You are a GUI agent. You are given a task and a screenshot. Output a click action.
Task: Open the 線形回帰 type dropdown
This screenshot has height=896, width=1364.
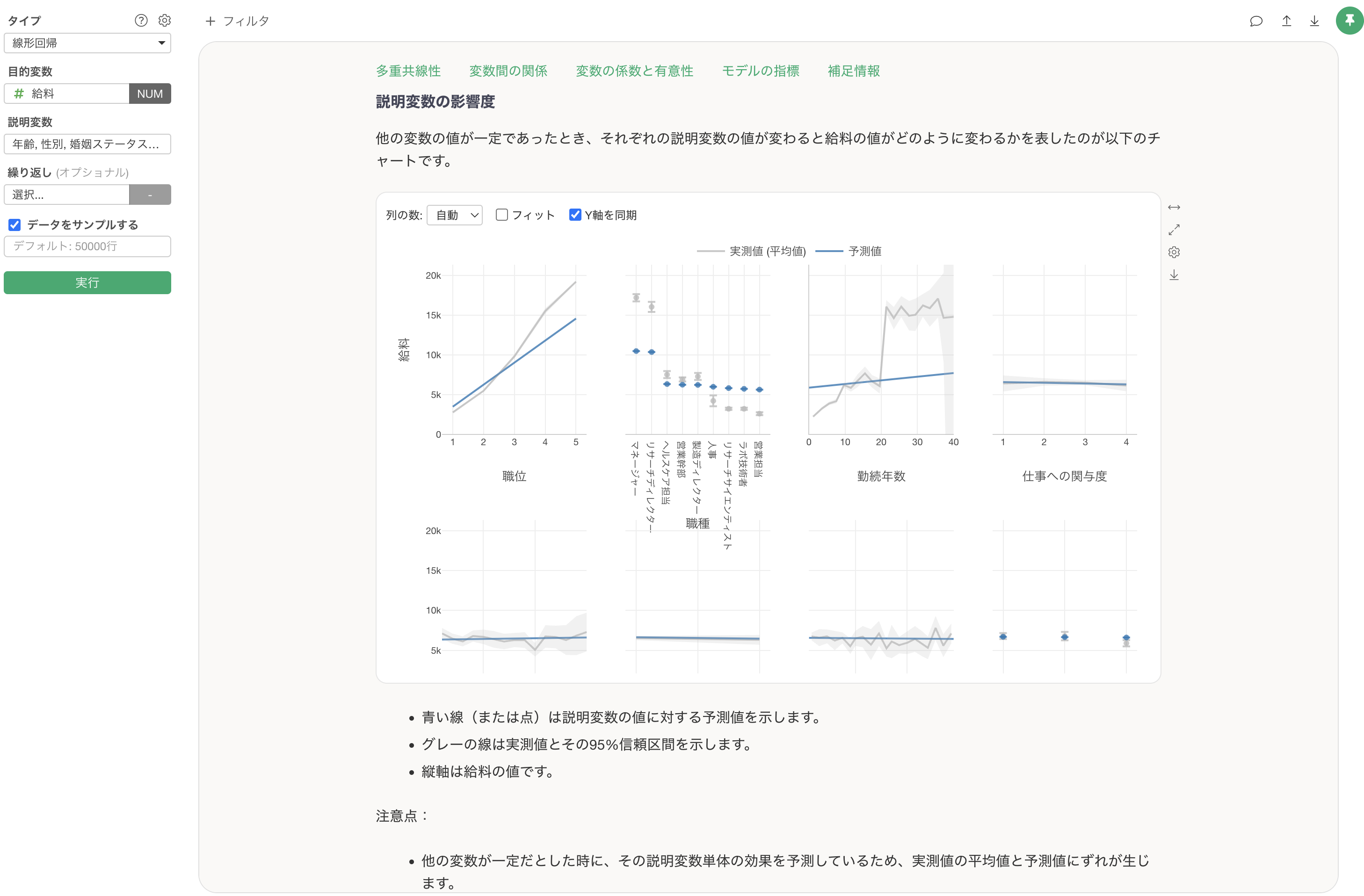click(87, 43)
